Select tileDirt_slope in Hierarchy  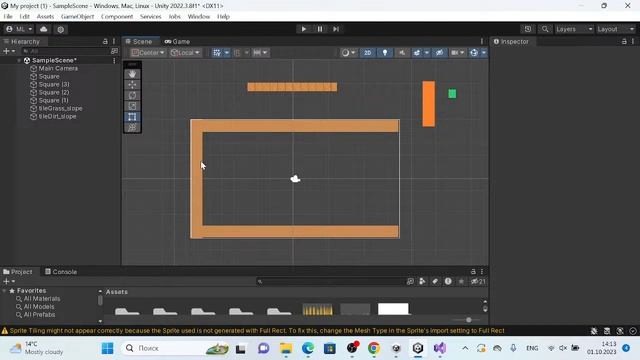57,116
